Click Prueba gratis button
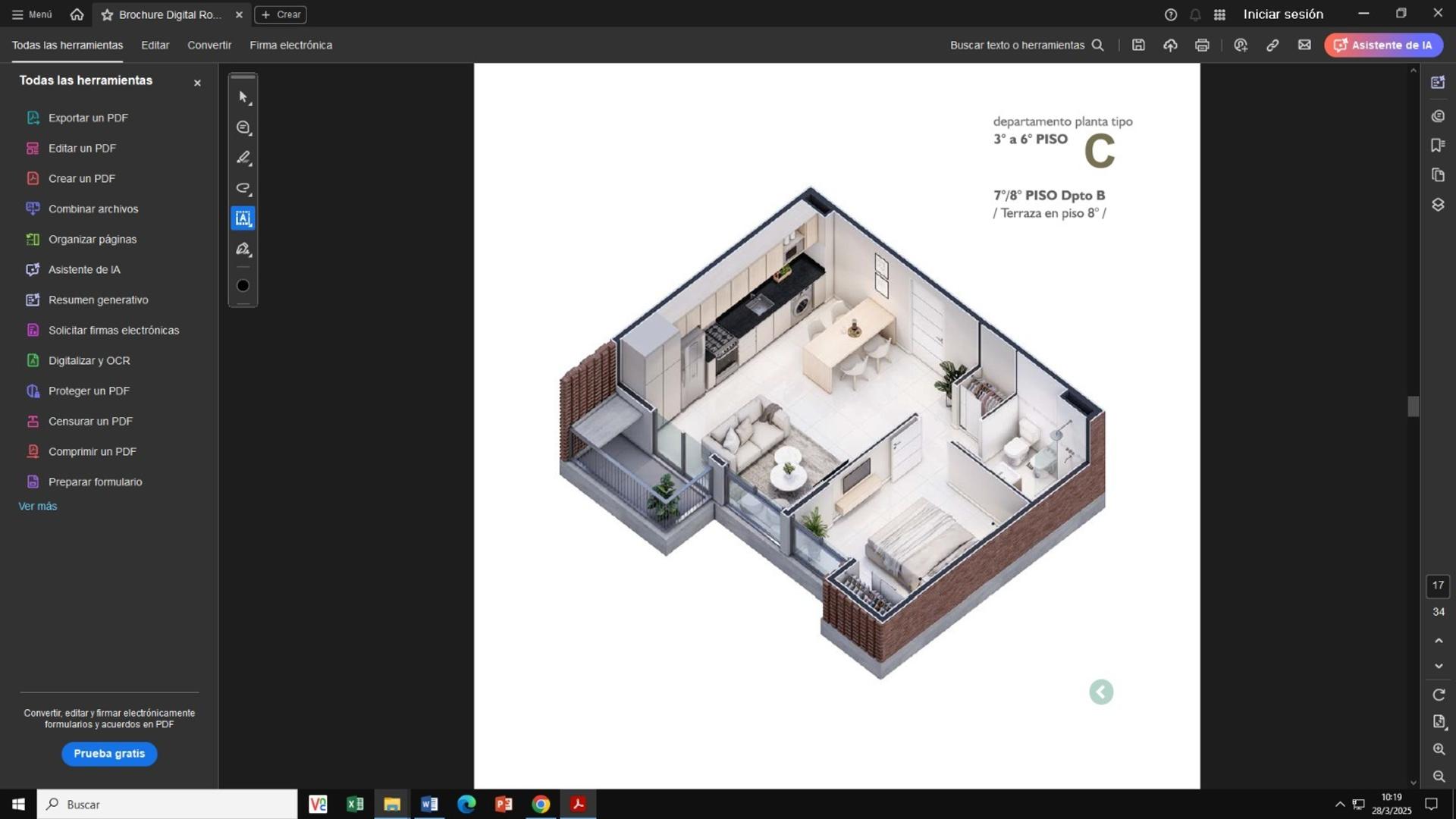Viewport: 1456px width, 819px height. (109, 753)
